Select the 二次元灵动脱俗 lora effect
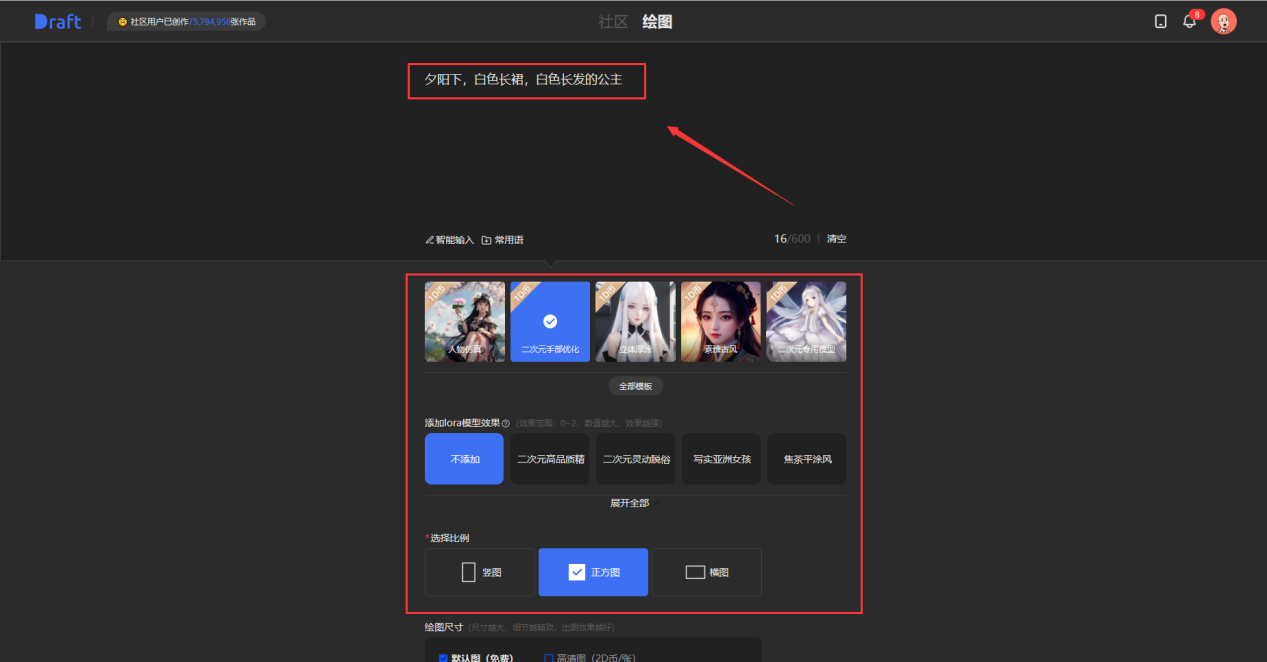The width and height of the screenshot is (1267, 662). click(x=636, y=459)
